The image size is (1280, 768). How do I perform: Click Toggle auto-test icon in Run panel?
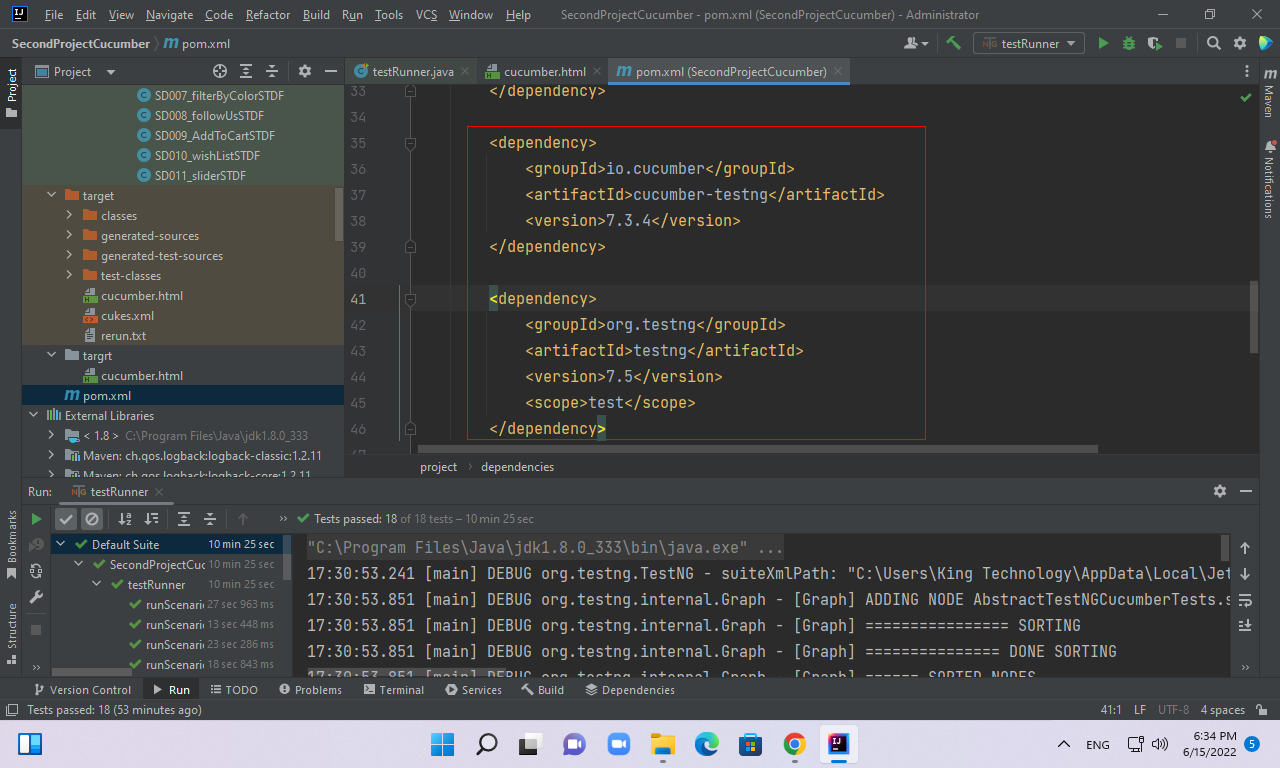coord(36,570)
